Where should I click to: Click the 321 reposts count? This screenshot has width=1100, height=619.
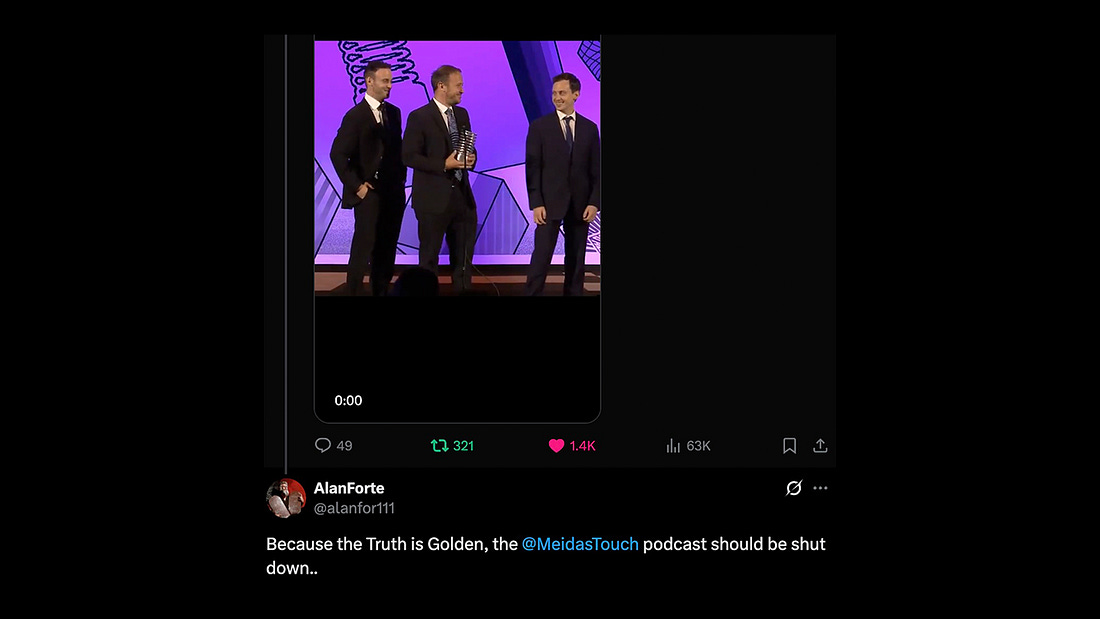463,446
